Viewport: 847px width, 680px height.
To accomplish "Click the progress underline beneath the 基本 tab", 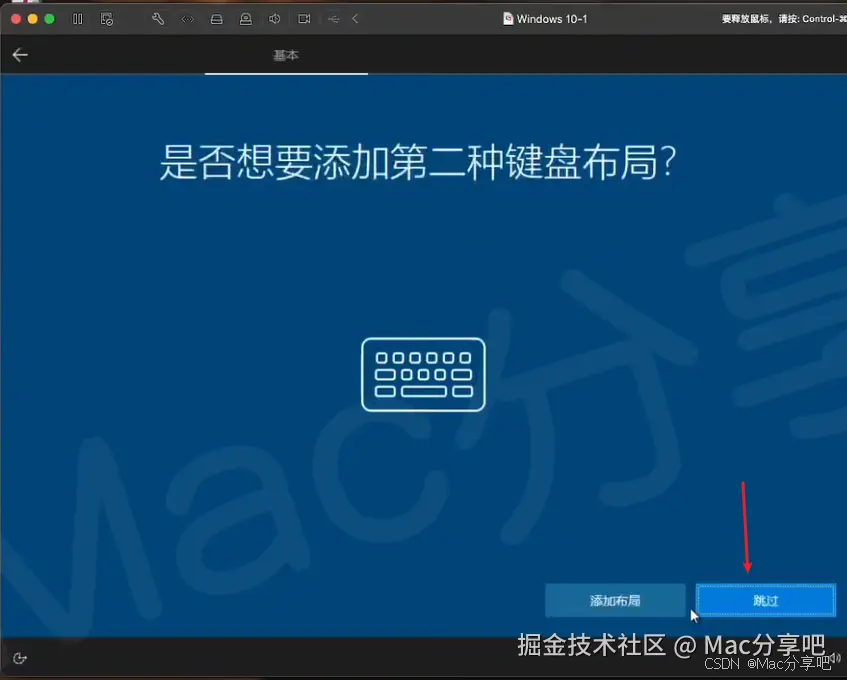I will pos(286,73).
